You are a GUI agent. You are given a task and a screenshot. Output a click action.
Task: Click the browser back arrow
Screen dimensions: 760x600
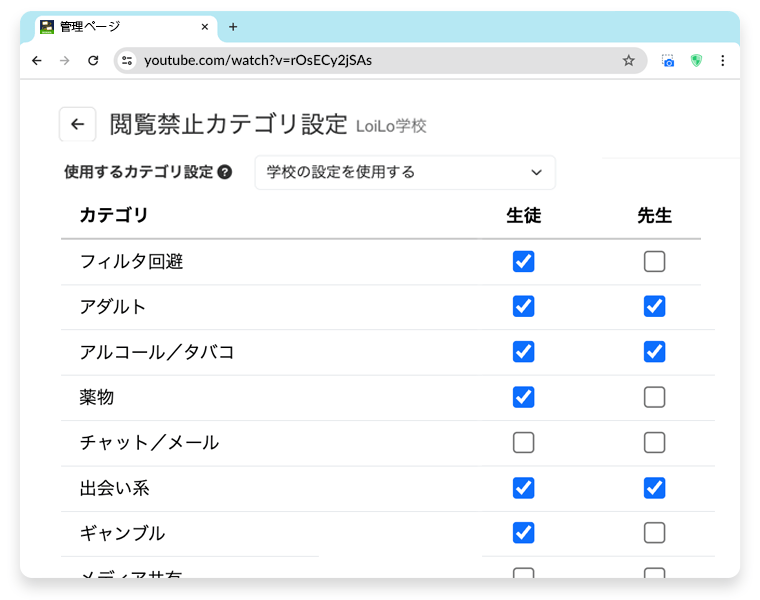[37, 61]
